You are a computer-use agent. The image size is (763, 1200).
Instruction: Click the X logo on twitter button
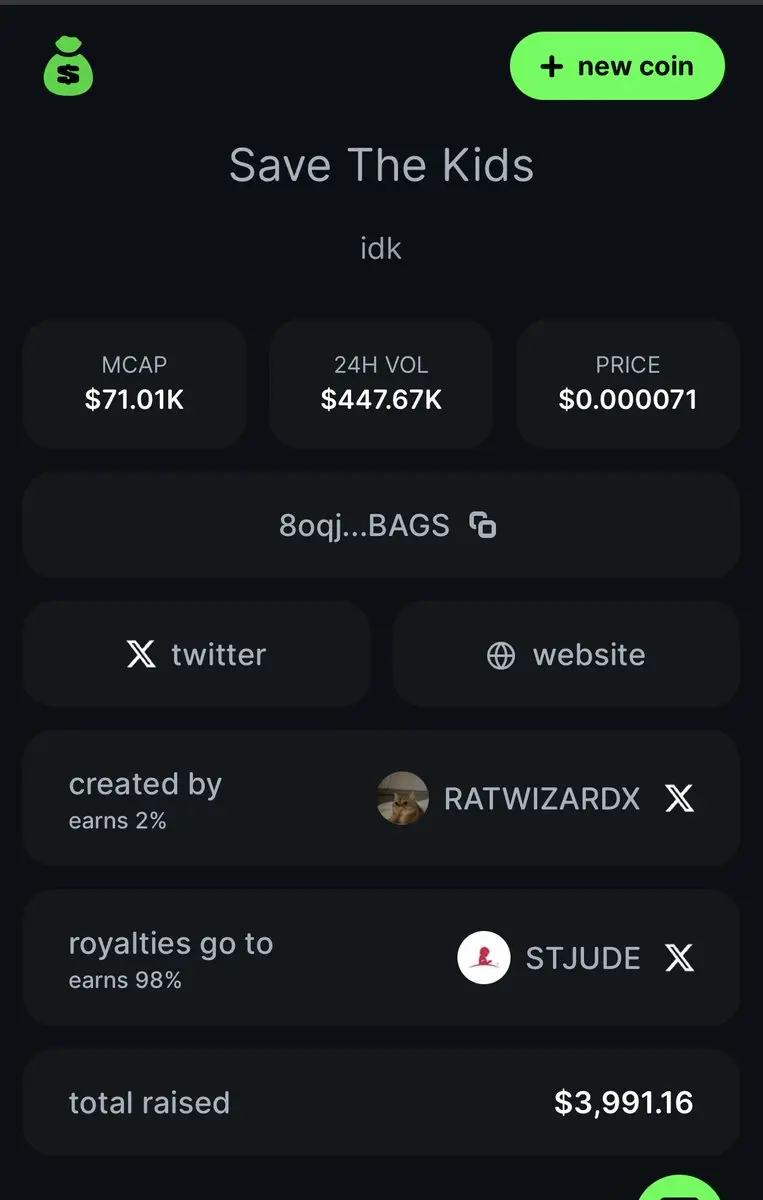pyautogui.click(x=141, y=655)
